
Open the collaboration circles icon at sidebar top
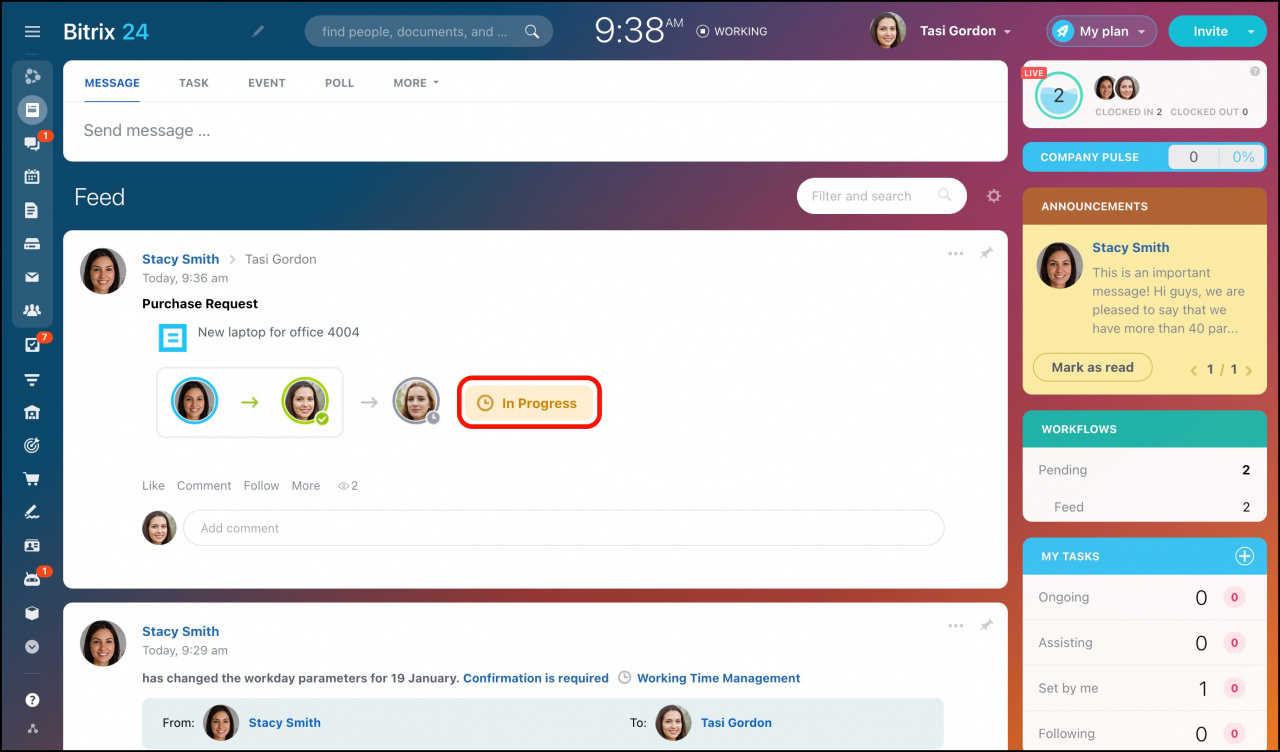tap(32, 76)
